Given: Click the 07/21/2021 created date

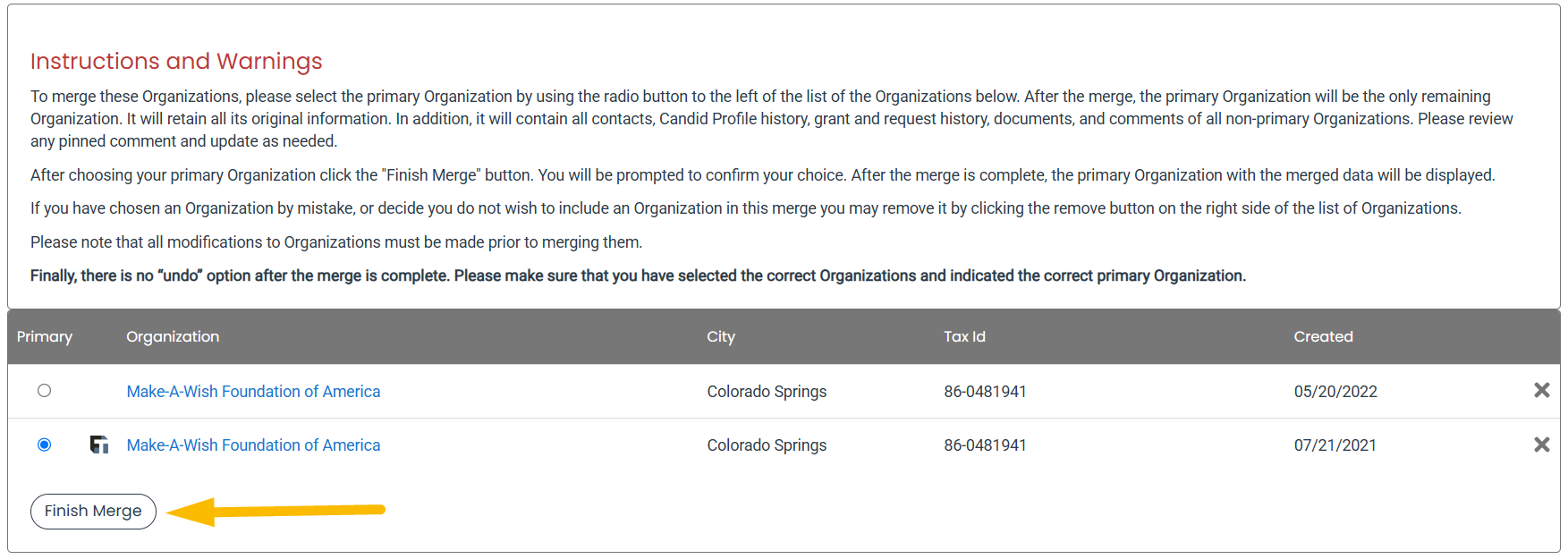Looking at the screenshot, I should click(x=1335, y=445).
